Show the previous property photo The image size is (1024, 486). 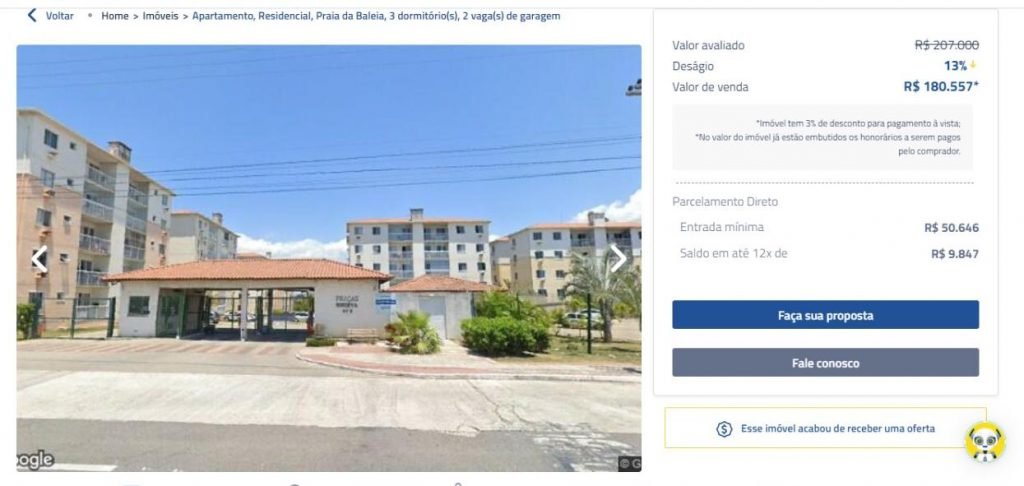40,259
